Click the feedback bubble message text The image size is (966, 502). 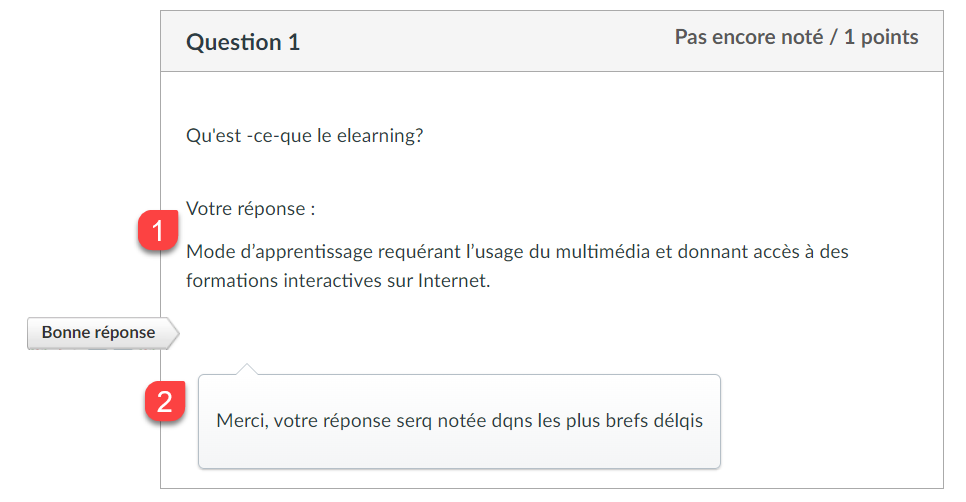click(460, 421)
